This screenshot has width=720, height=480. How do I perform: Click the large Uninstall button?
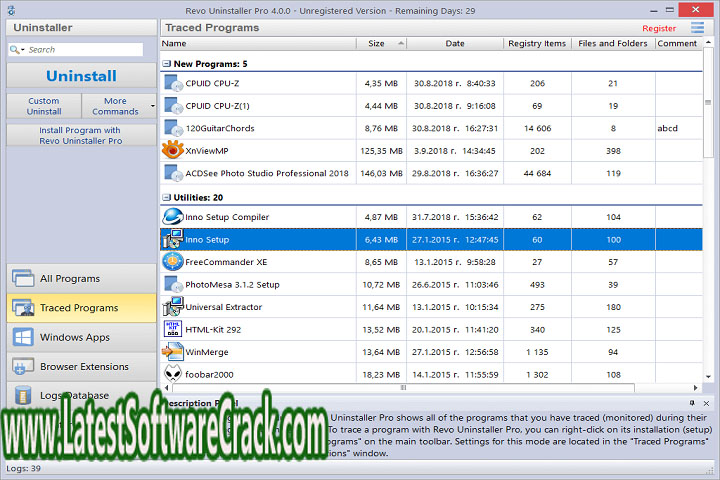pyautogui.click(x=81, y=76)
